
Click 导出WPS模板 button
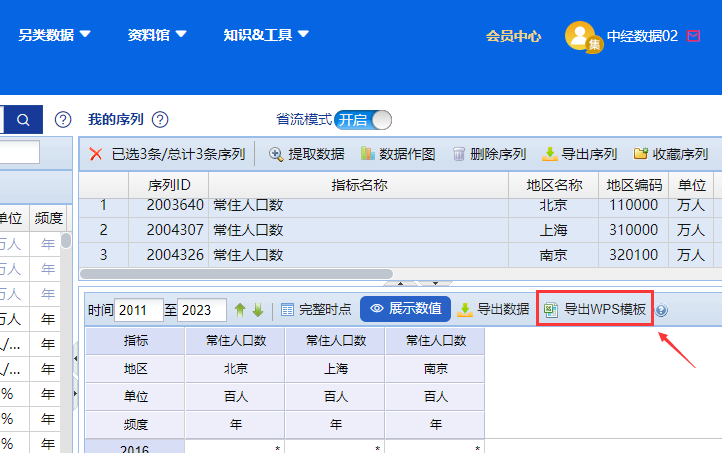[x=595, y=309]
